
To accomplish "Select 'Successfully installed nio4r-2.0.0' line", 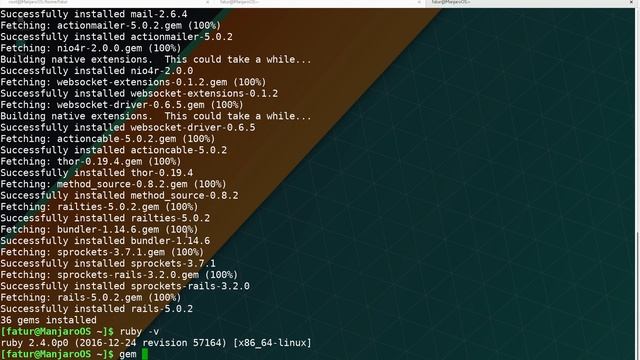I will click(x=97, y=71).
